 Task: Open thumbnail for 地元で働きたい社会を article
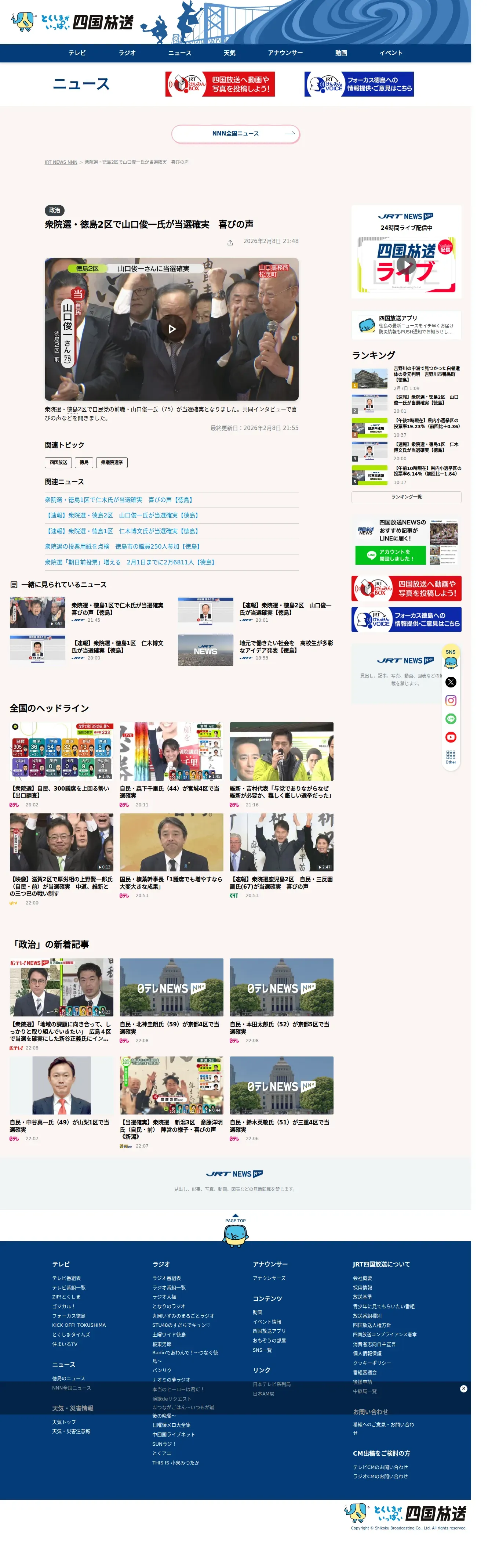tap(205, 650)
